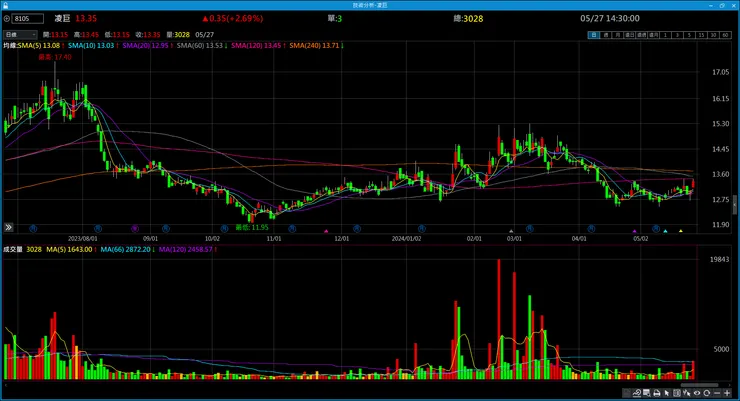This screenshot has width=740, height=401.
Task: Click the SMA(5) 13.08 moving average label
Action: (x=39, y=45)
